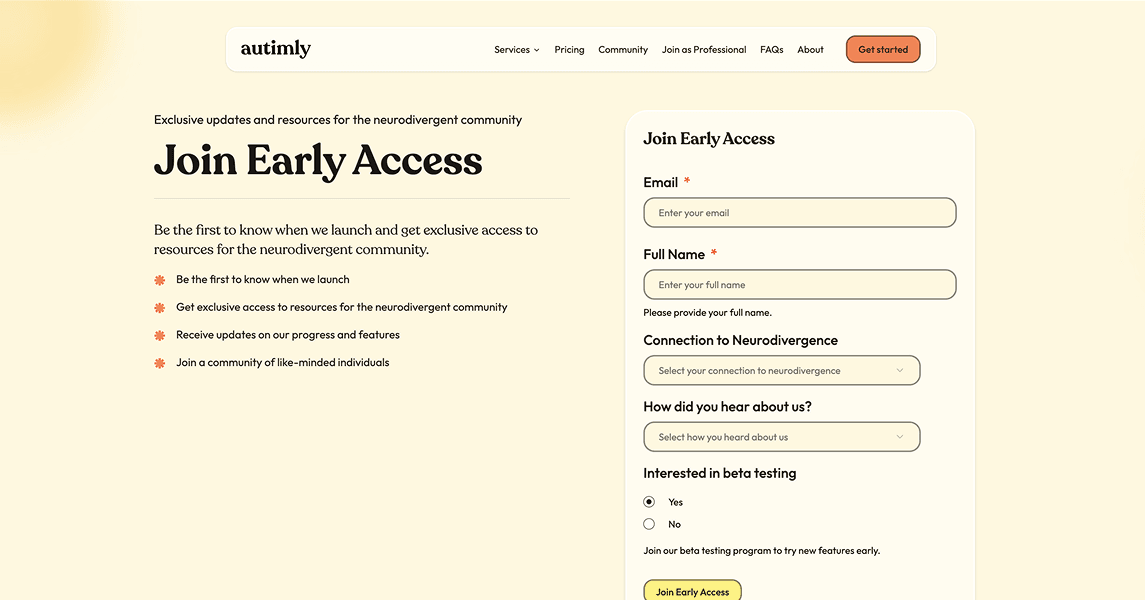Click the chevron in the neurodivergence connection dropdown
1145x600 pixels.
tap(900, 371)
